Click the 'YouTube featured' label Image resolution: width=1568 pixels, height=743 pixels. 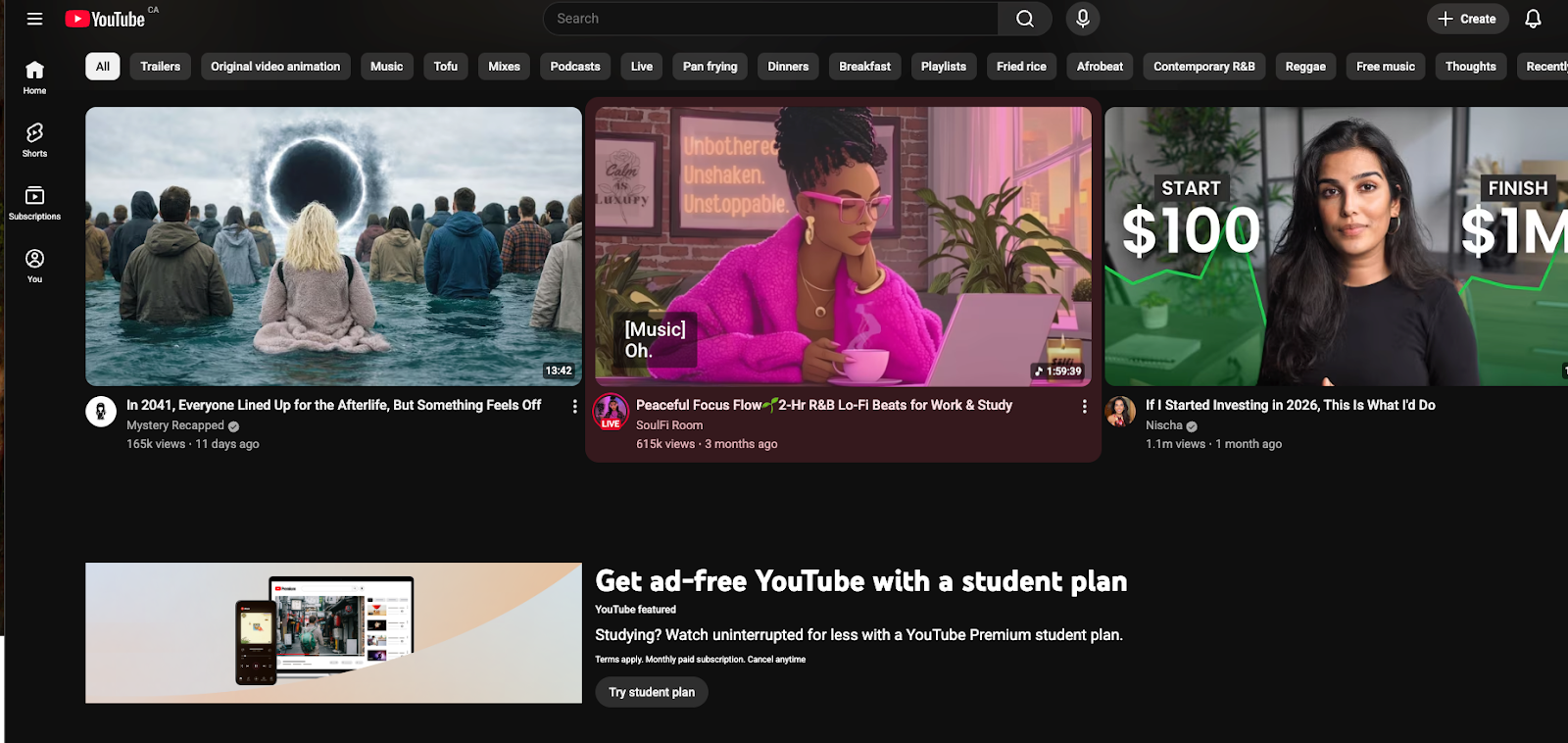(635, 610)
